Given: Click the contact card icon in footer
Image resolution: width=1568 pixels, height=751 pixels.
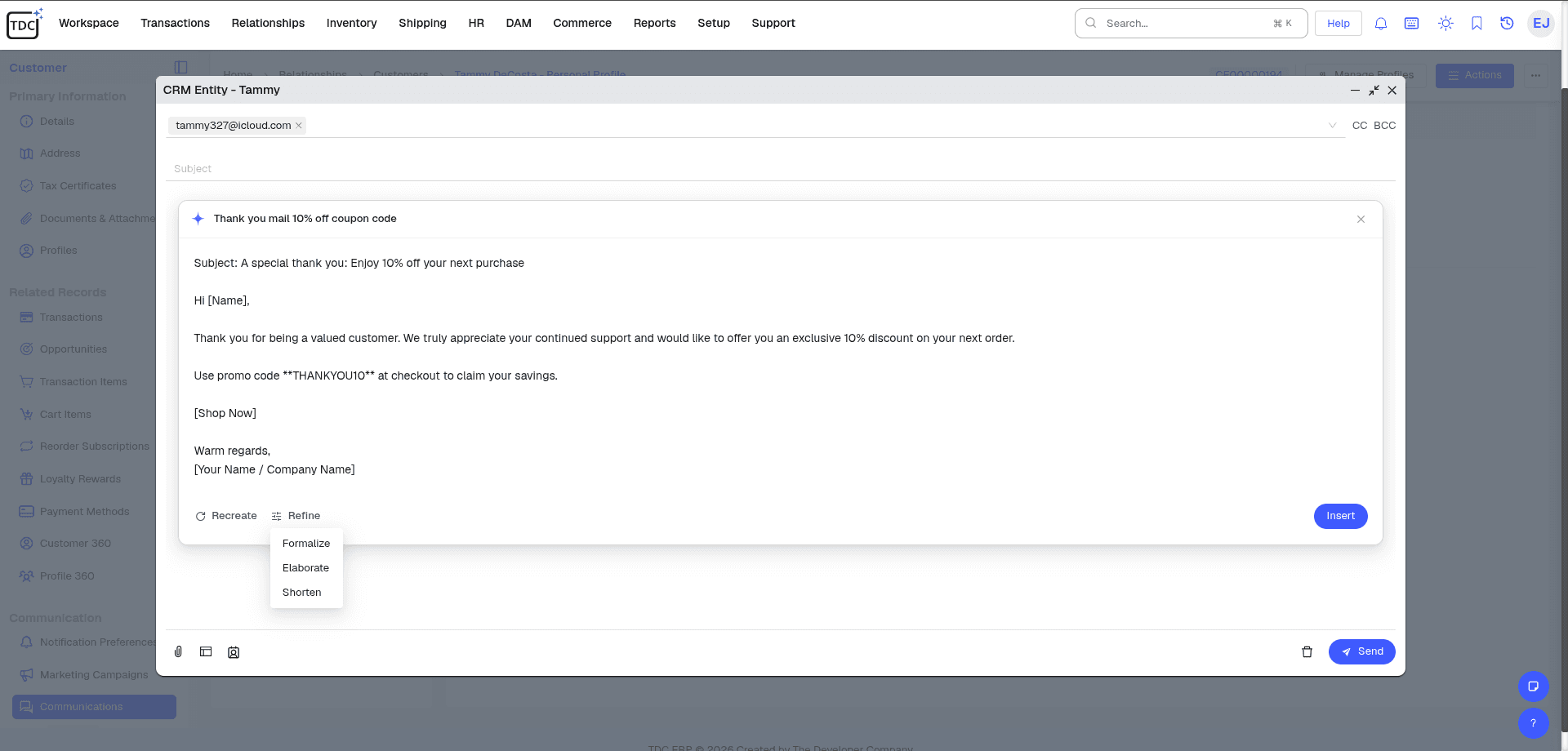Looking at the screenshot, I should pyautogui.click(x=234, y=652).
